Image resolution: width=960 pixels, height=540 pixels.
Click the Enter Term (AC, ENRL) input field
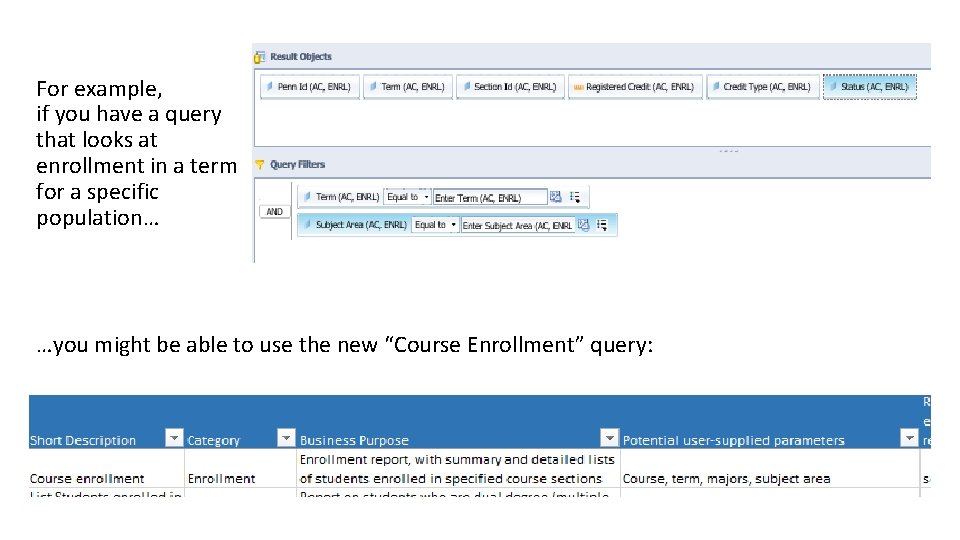(490, 198)
